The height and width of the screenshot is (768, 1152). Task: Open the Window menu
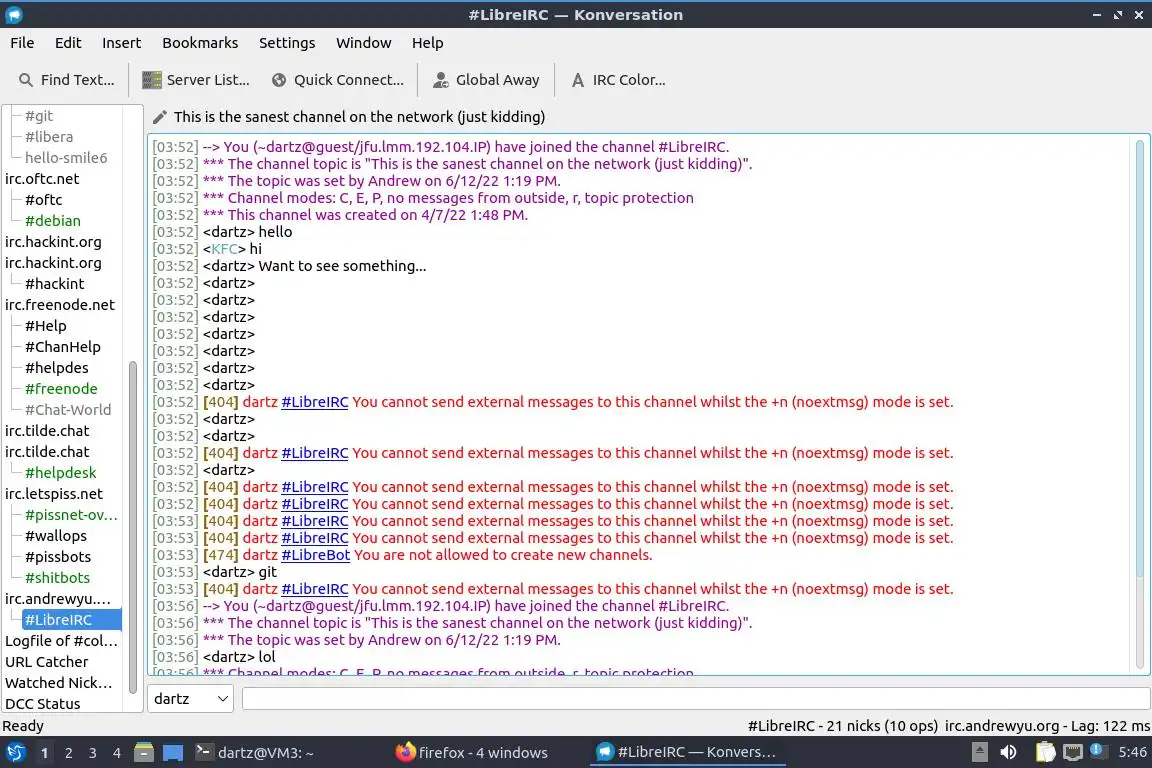(364, 43)
